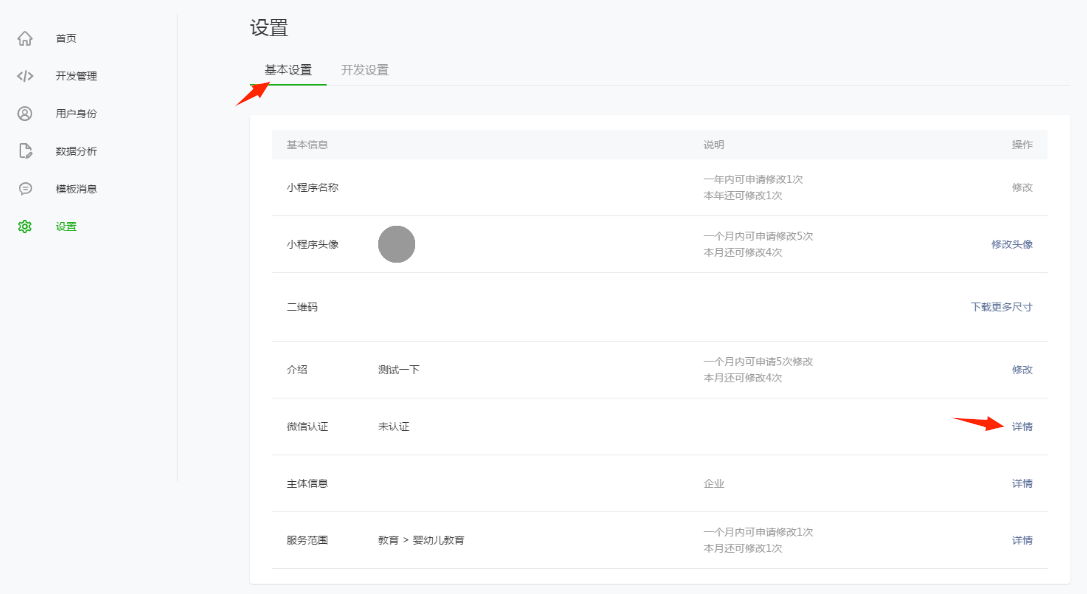Image resolution: width=1087 pixels, height=594 pixels.
Task: Click the home icon in sidebar
Action: tap(25, 39)
